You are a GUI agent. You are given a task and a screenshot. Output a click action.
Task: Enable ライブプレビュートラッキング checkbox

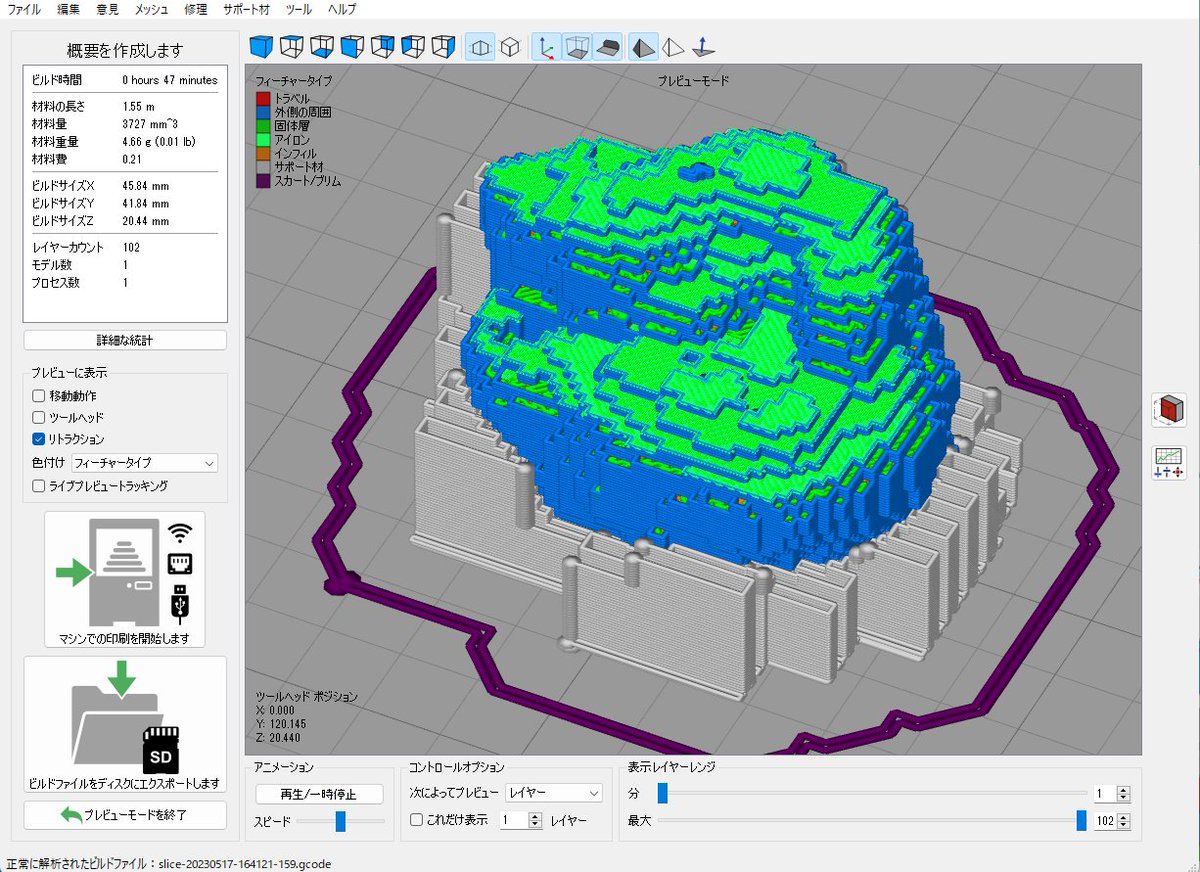click(39, 486)
